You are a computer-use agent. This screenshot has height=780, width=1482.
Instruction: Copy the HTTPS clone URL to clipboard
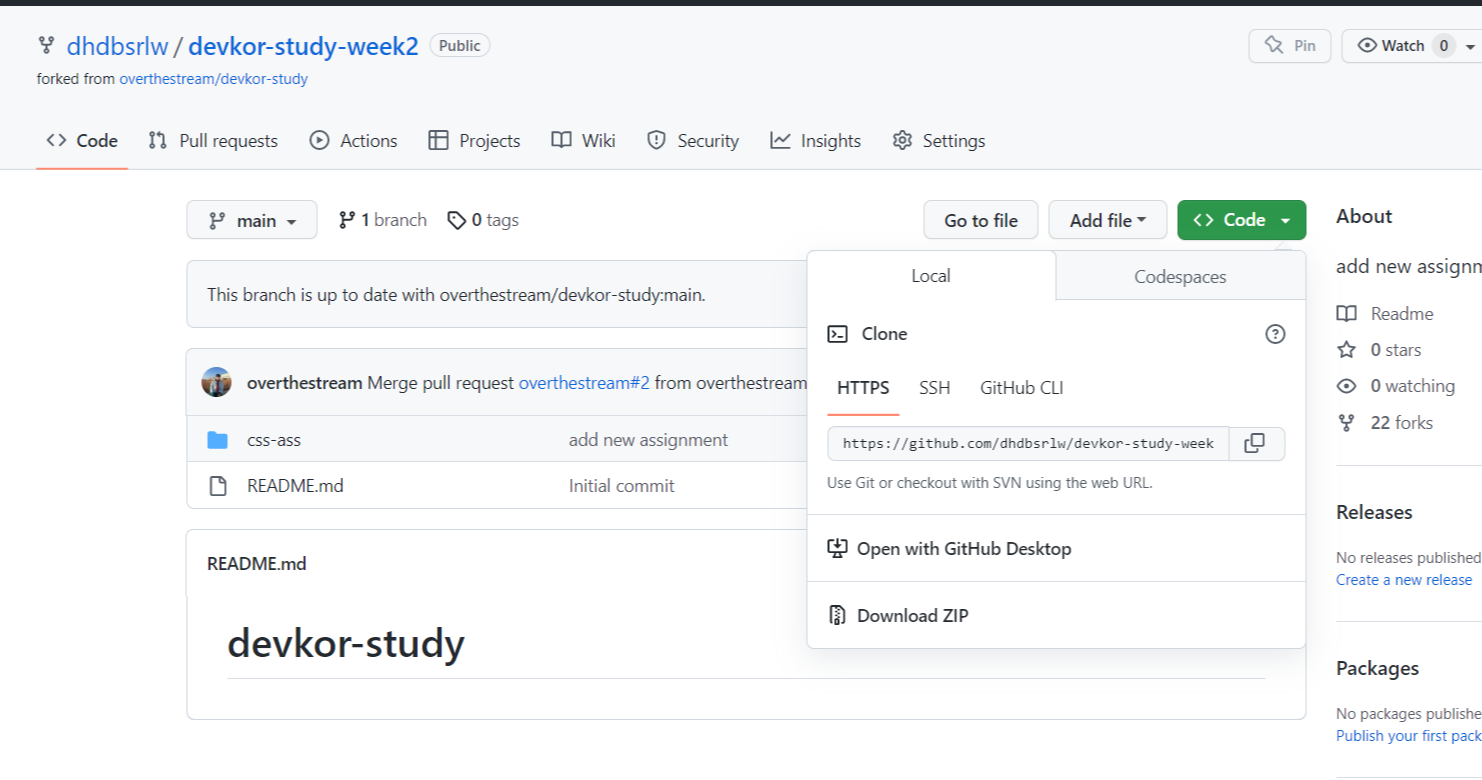pos(1254,443)
